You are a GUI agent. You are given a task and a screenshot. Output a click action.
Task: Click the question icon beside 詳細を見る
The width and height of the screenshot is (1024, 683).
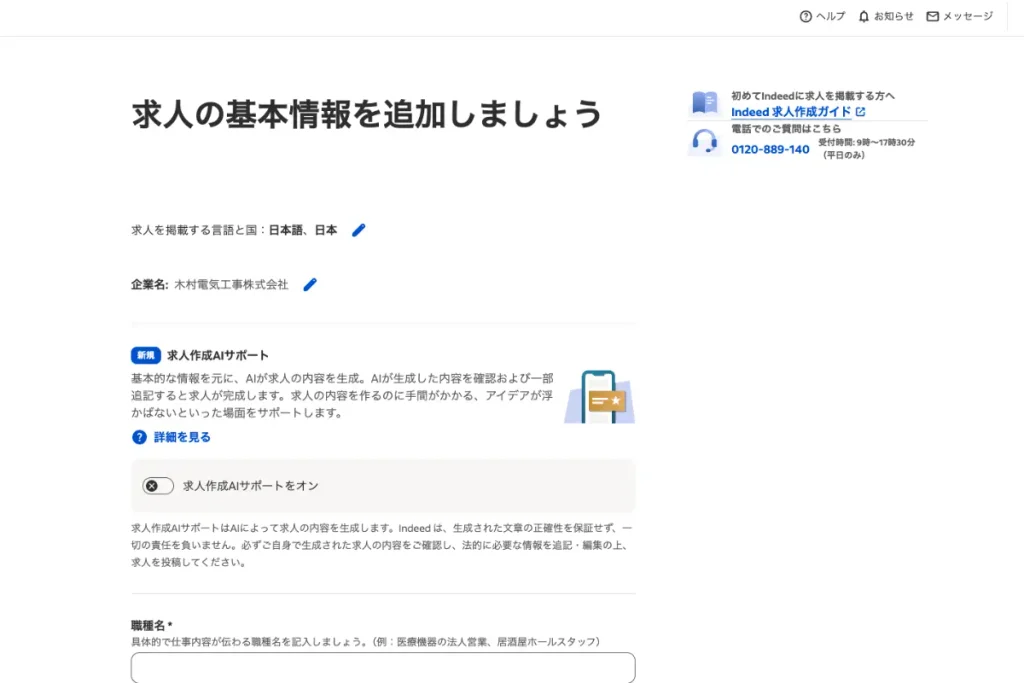click(139, 437)
